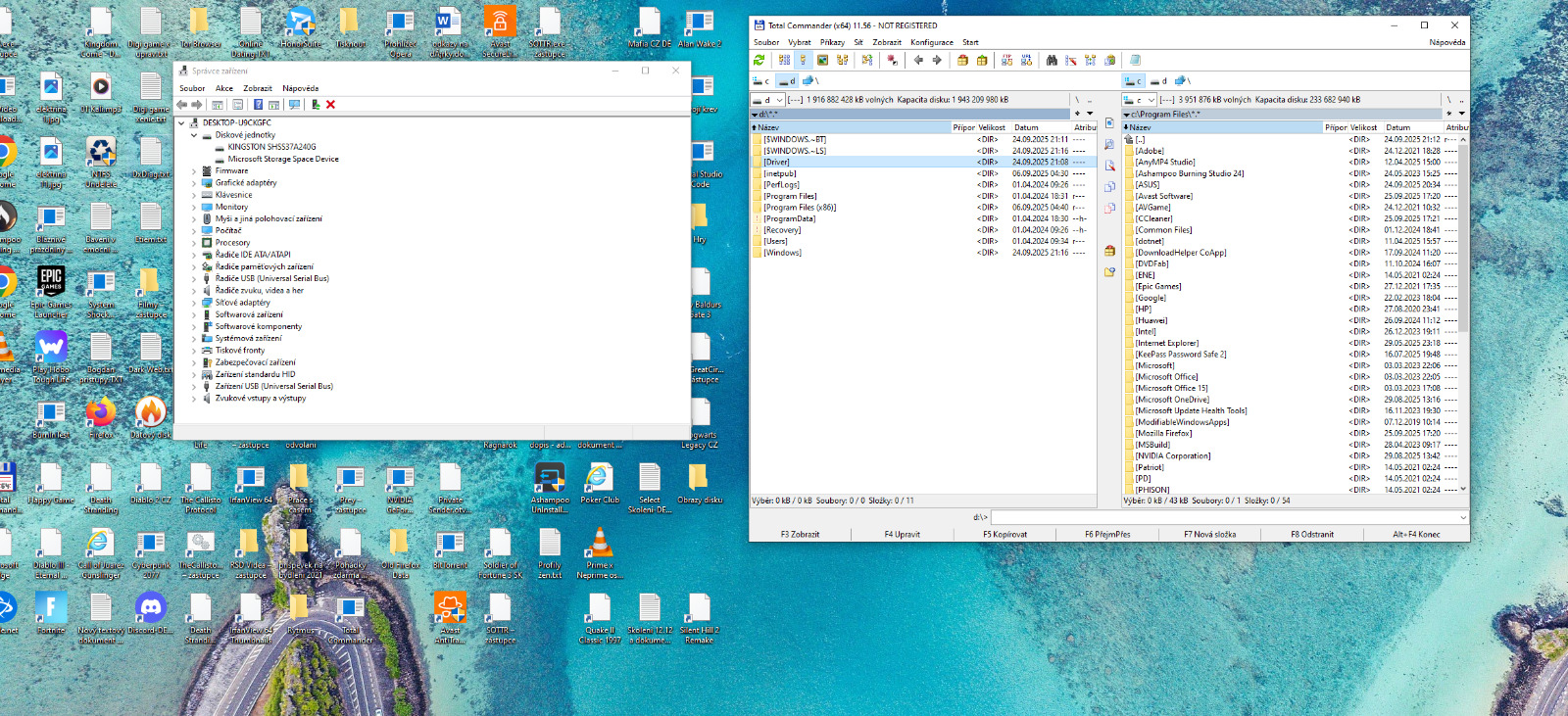Open the Nápověda menu in Total Commander
The width and height of the screenshot is (1568, 716).
point(1446,43)
